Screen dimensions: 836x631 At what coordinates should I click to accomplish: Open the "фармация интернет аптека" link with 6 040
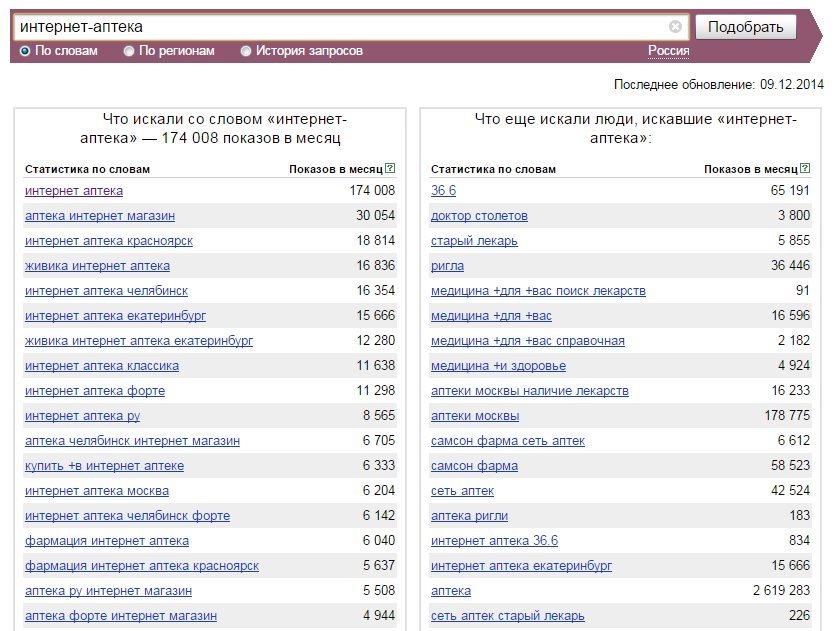pos(107,541)
